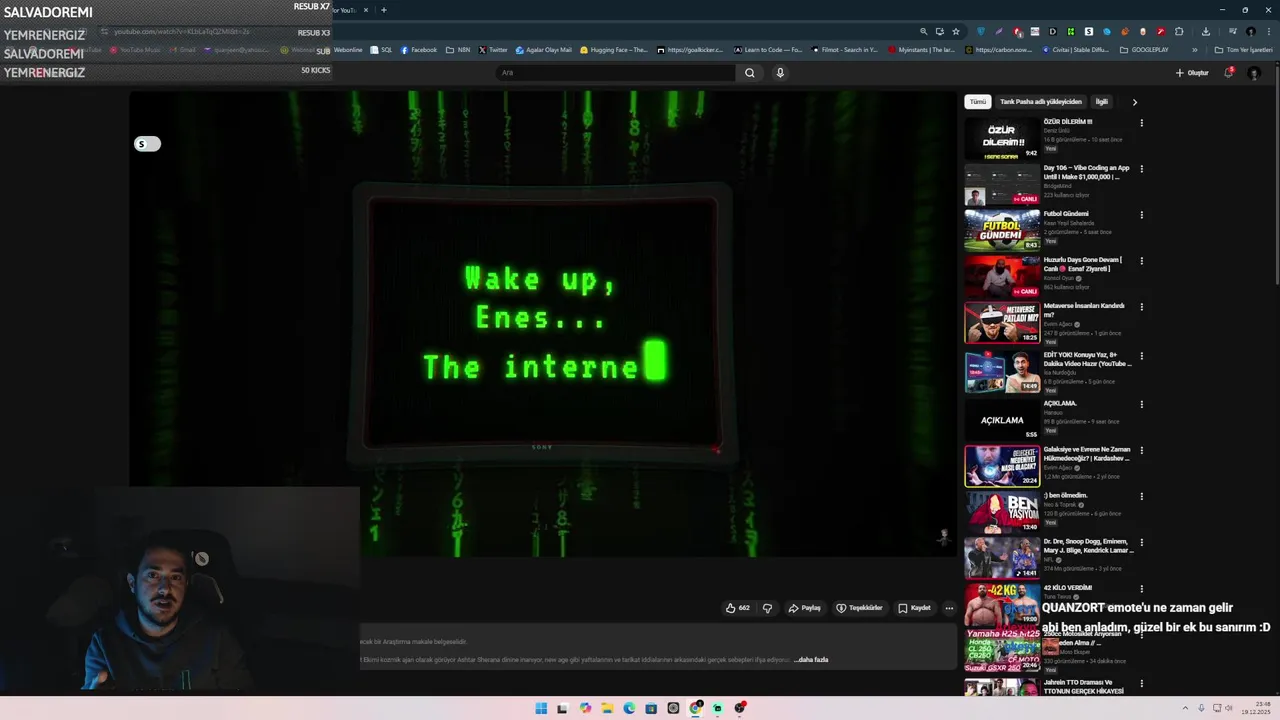The width and height of the screenshot is (1280, 720).
Task: Open the Chrome extensions puzzle icon
Action: pyautogui.click(x=1179, y=31)
